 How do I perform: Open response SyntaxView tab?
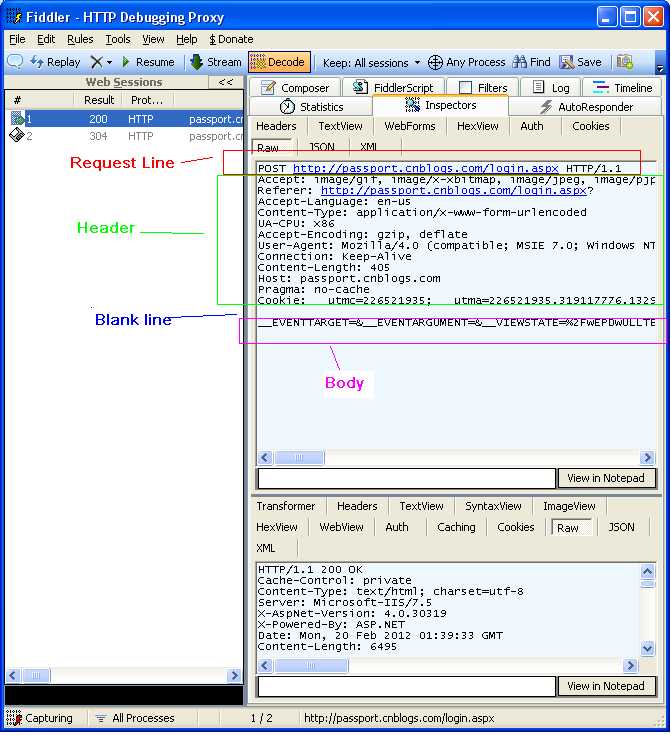coord(493,506)
